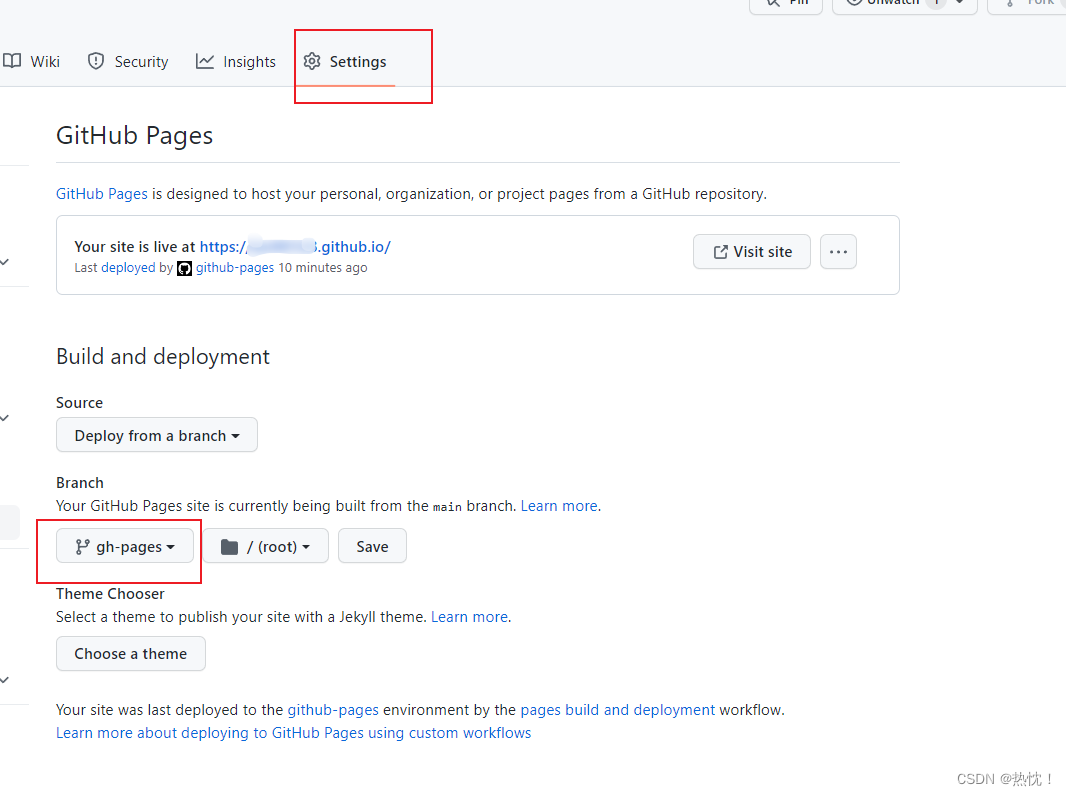
Task: Click the branch icon beside gh-pages
Action: (x=82, y=547)
